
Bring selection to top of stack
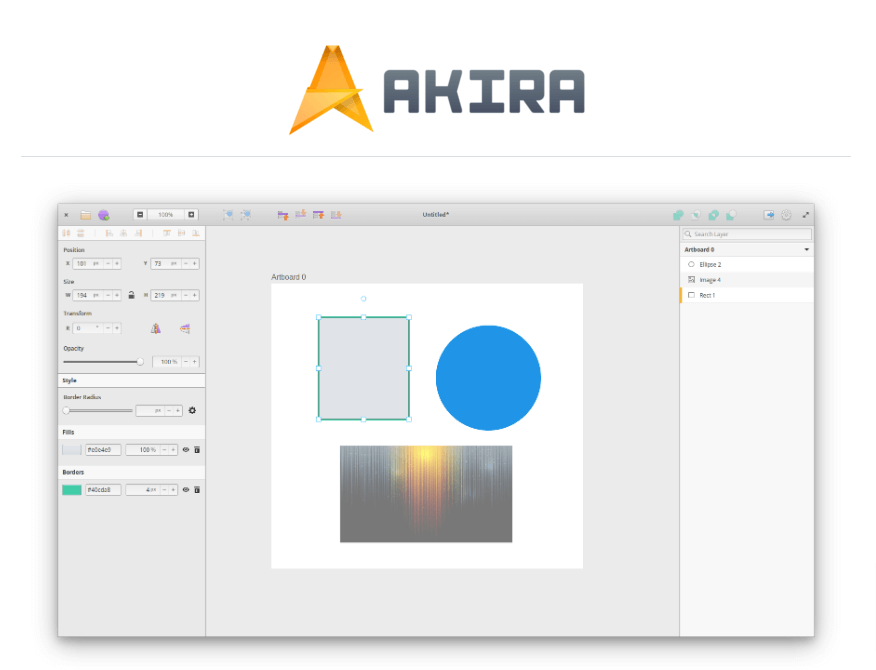(318, 215)
